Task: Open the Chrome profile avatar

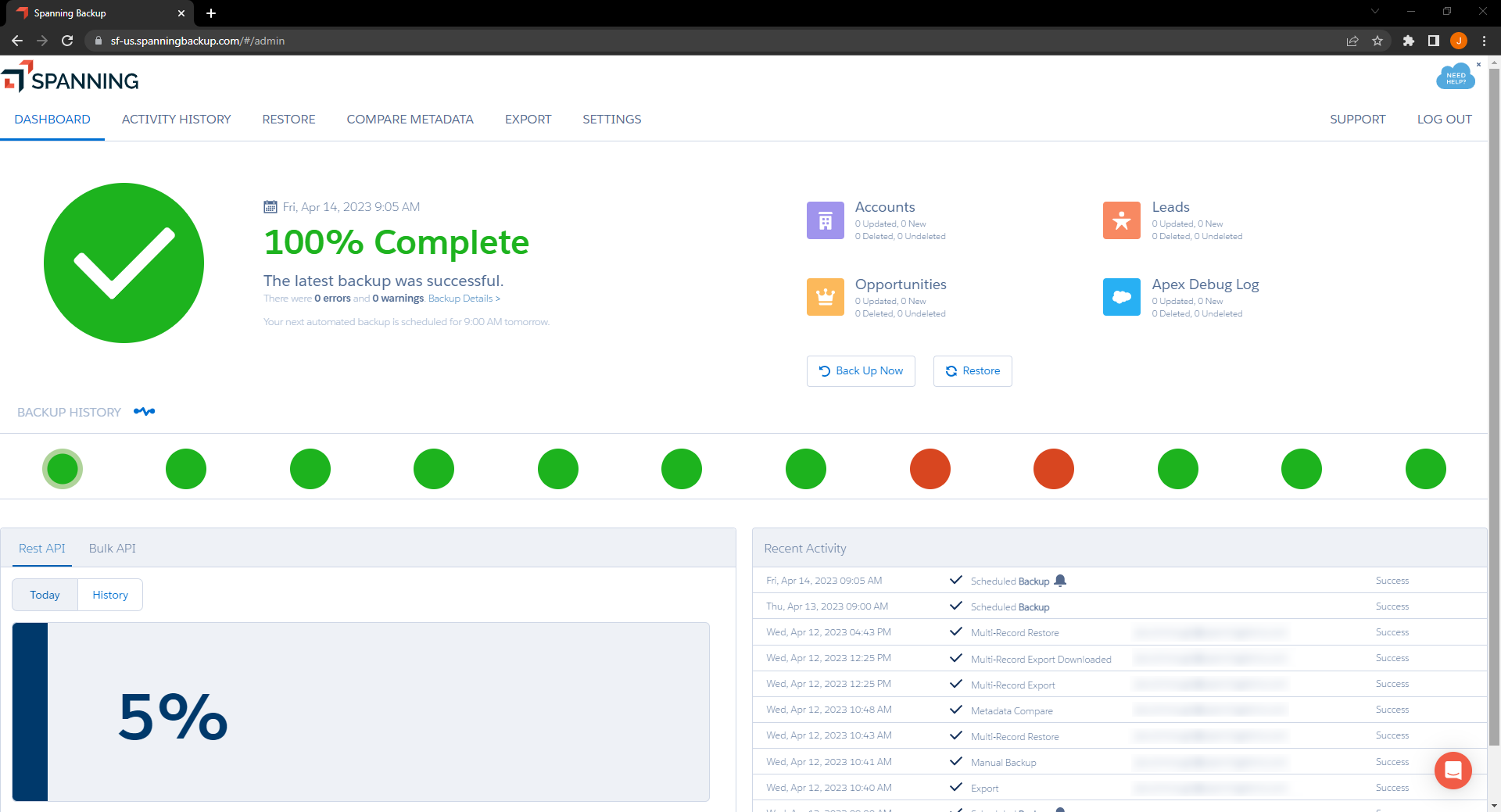Action: click(x=1459, y=41)
